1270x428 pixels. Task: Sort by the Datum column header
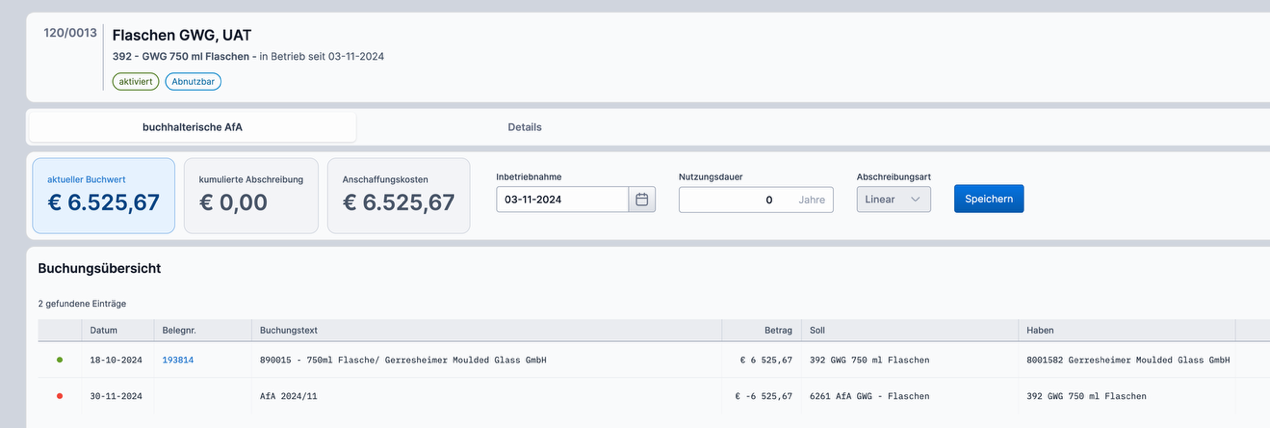pos(104,330)
